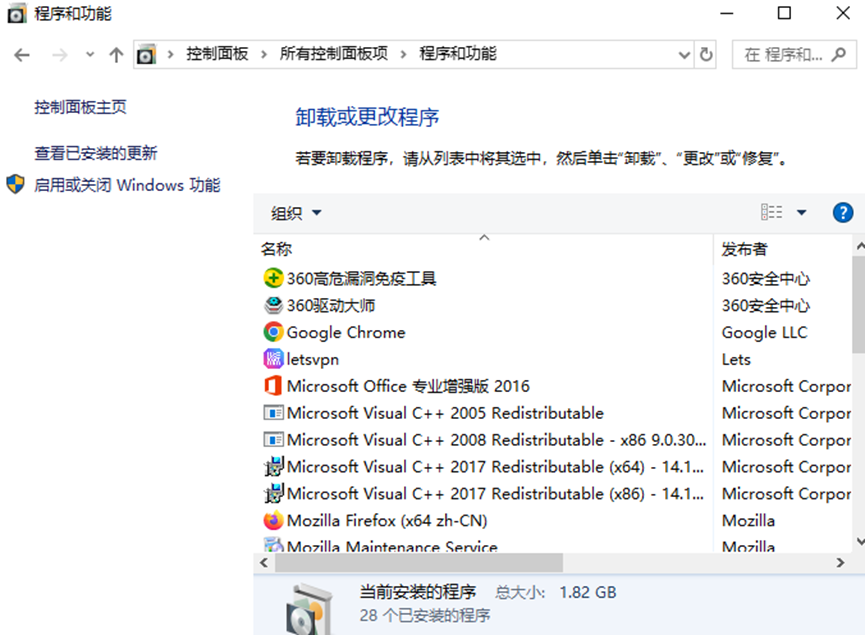This screenshot has width=865, height=635.
Task: Open recent locations dropdown arrow
Action: click(90, 55)
